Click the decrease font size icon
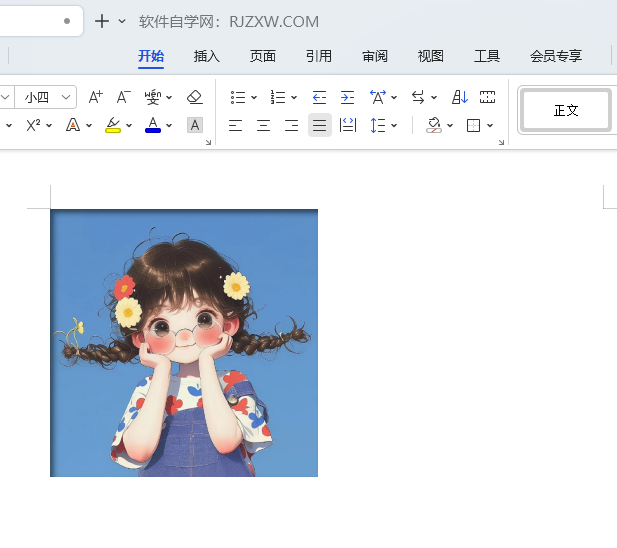 (x=124, y=97)
